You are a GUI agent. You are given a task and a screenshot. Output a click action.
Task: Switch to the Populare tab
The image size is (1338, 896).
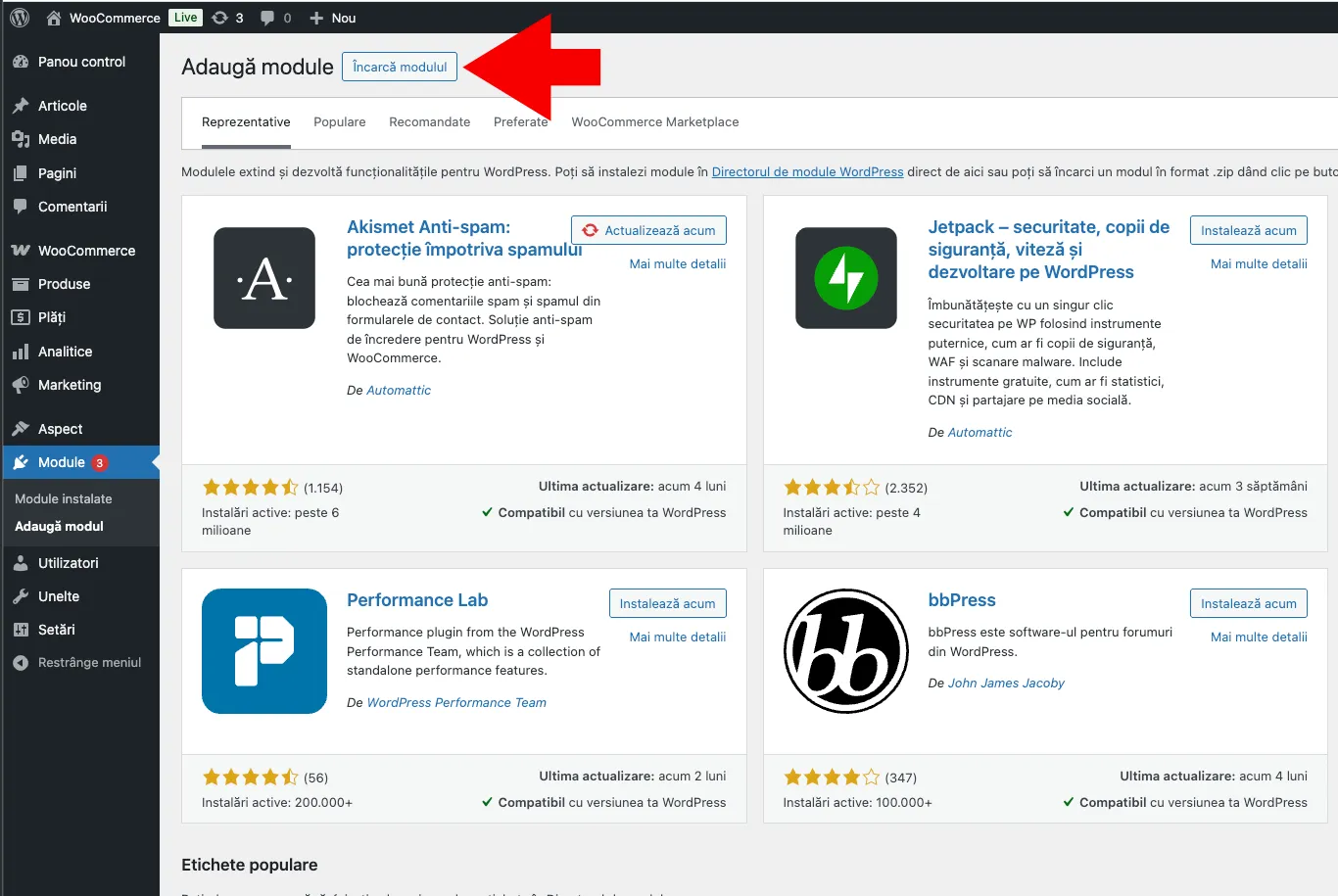[340, 122]
